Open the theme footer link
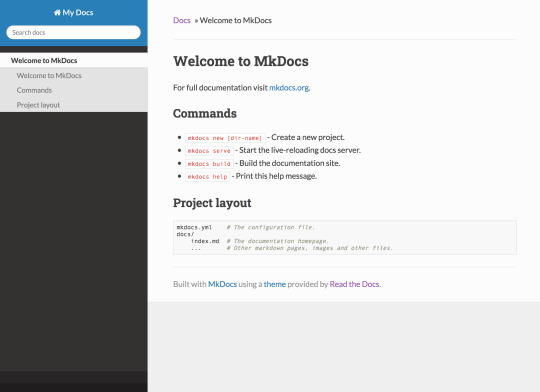 pos(275,284)
